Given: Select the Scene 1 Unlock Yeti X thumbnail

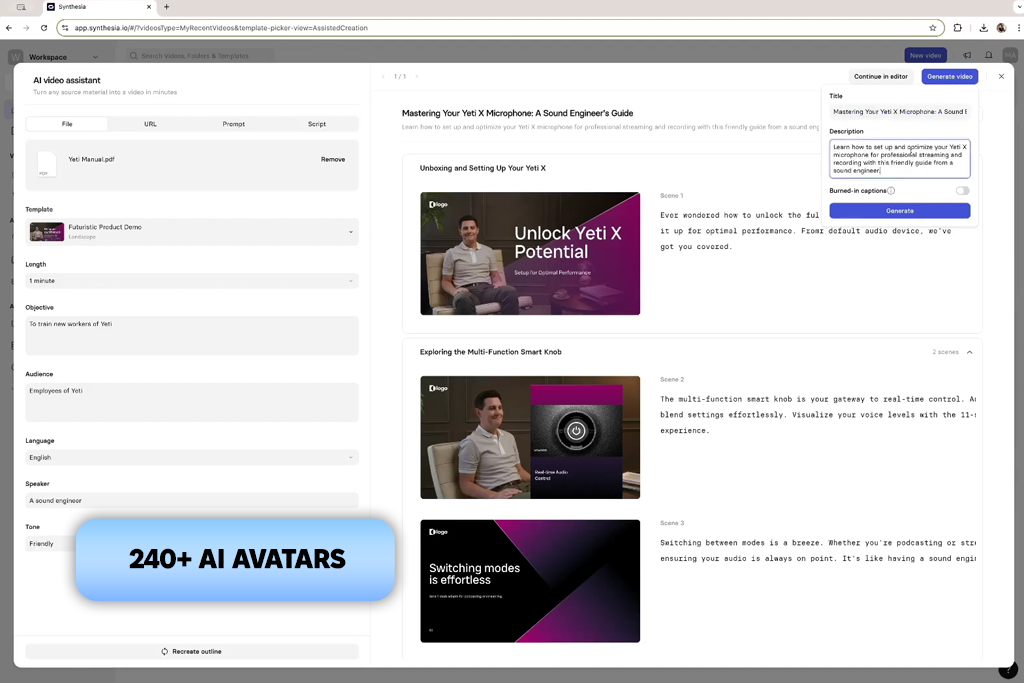Looking at the screenshot, I should pyautogui.click(x=530, y=253).
